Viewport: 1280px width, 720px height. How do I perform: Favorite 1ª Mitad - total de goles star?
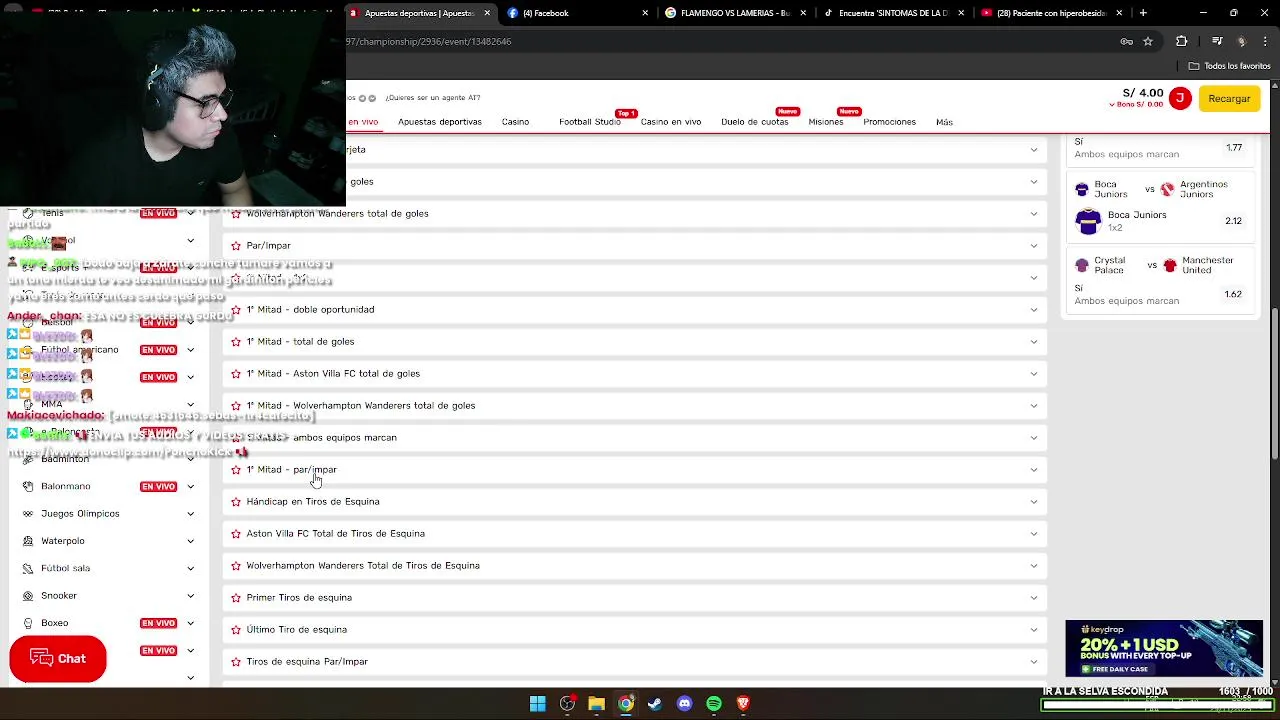[236, 342]
